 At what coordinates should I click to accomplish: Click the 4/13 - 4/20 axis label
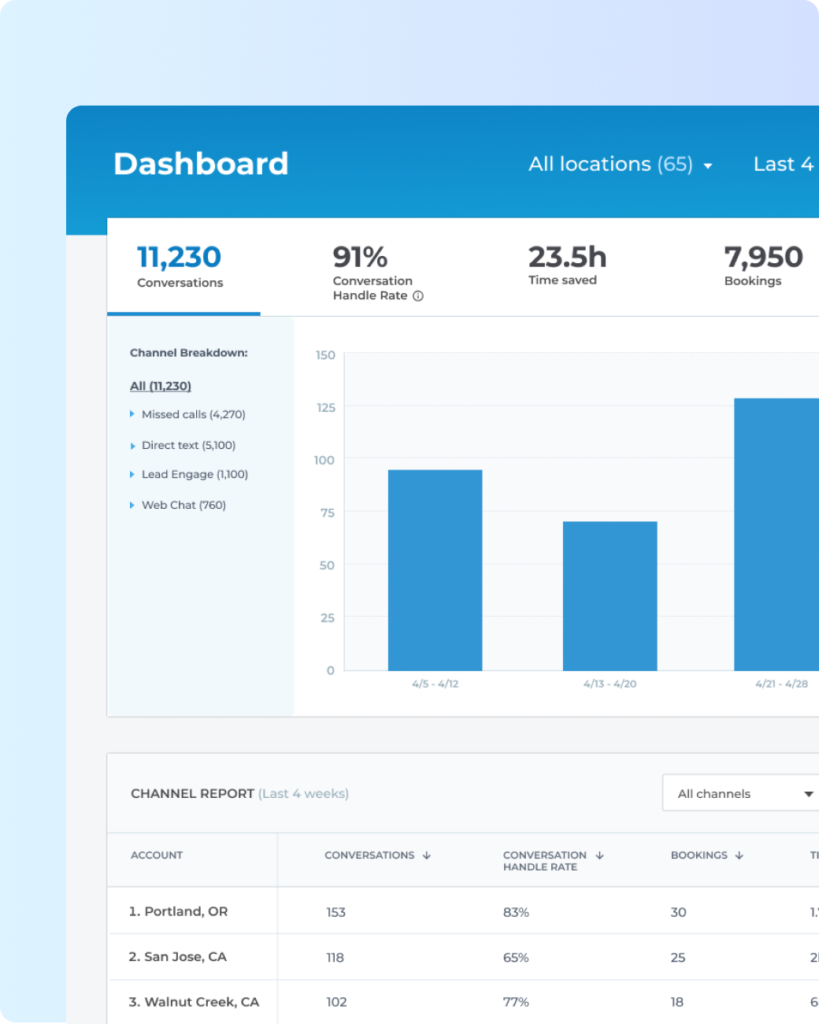pyautogui.click(x=610, y=684)
